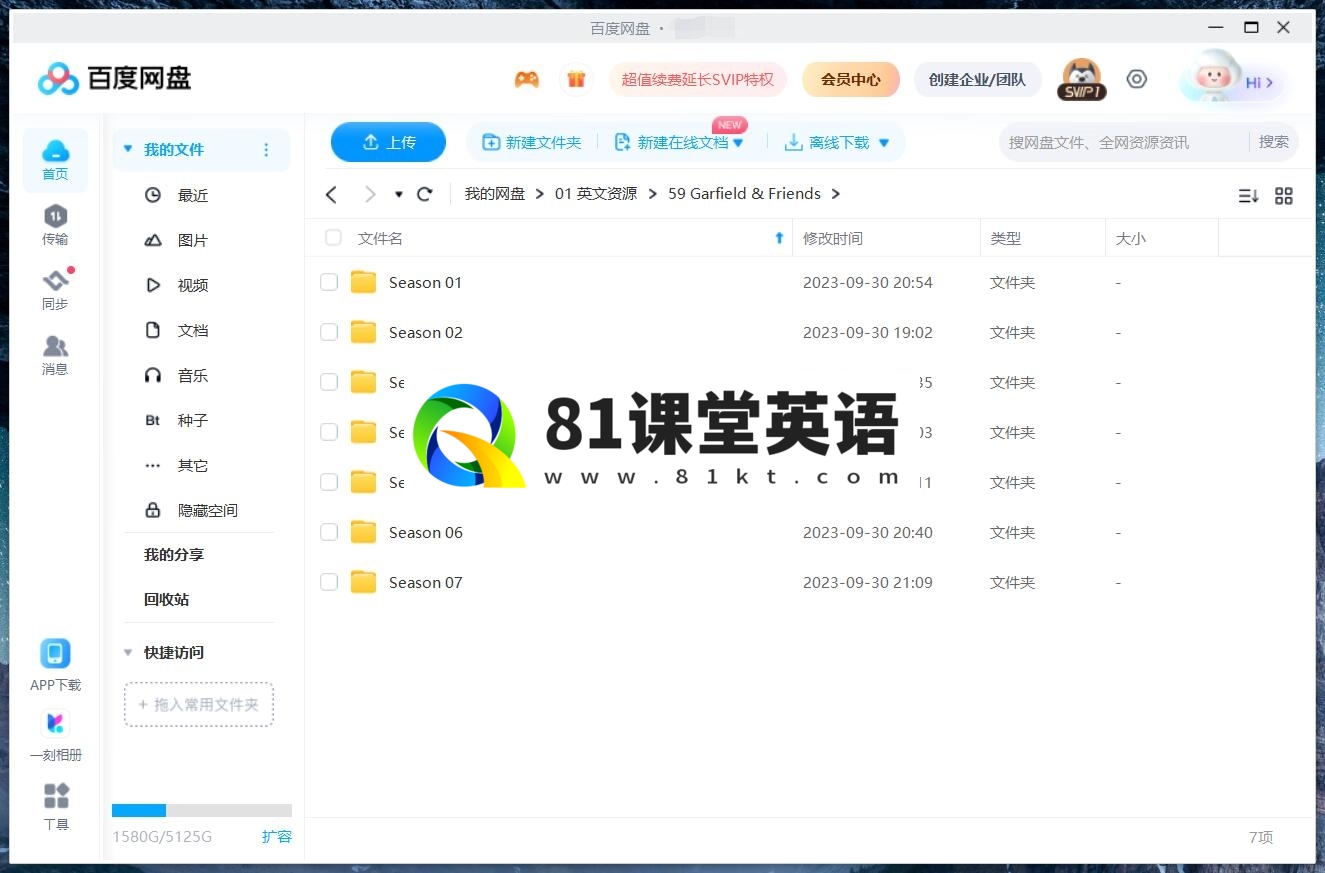Image resolution: width=1325 pixels, height=873 pixels.
Task: Sort by 类型 column header
Action: [1006, 239]
